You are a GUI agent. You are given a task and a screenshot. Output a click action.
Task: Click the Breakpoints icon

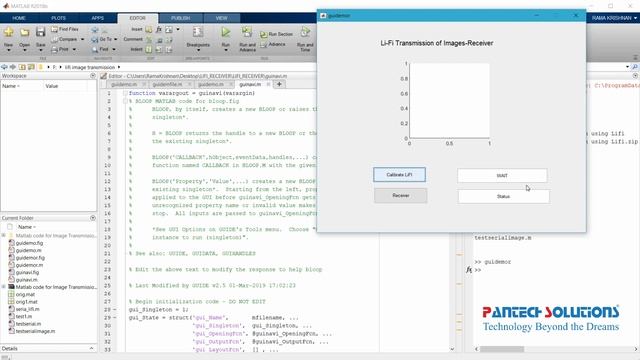coord(198,32)
